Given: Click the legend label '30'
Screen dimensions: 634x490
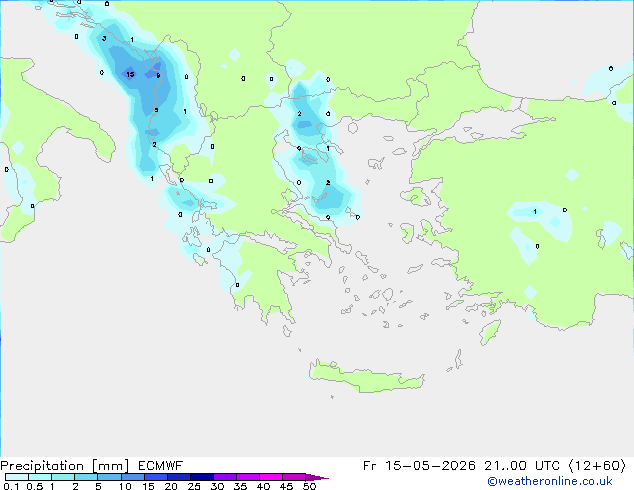Looking at the screenshot, I should click(217, 486).
